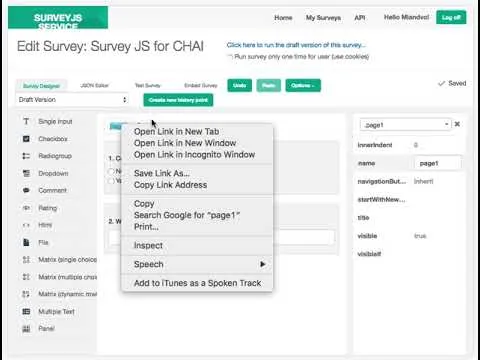This screenshot has width=480, height=360.
Task: Open the My Surveys navigation link
Action: (323, 18)
